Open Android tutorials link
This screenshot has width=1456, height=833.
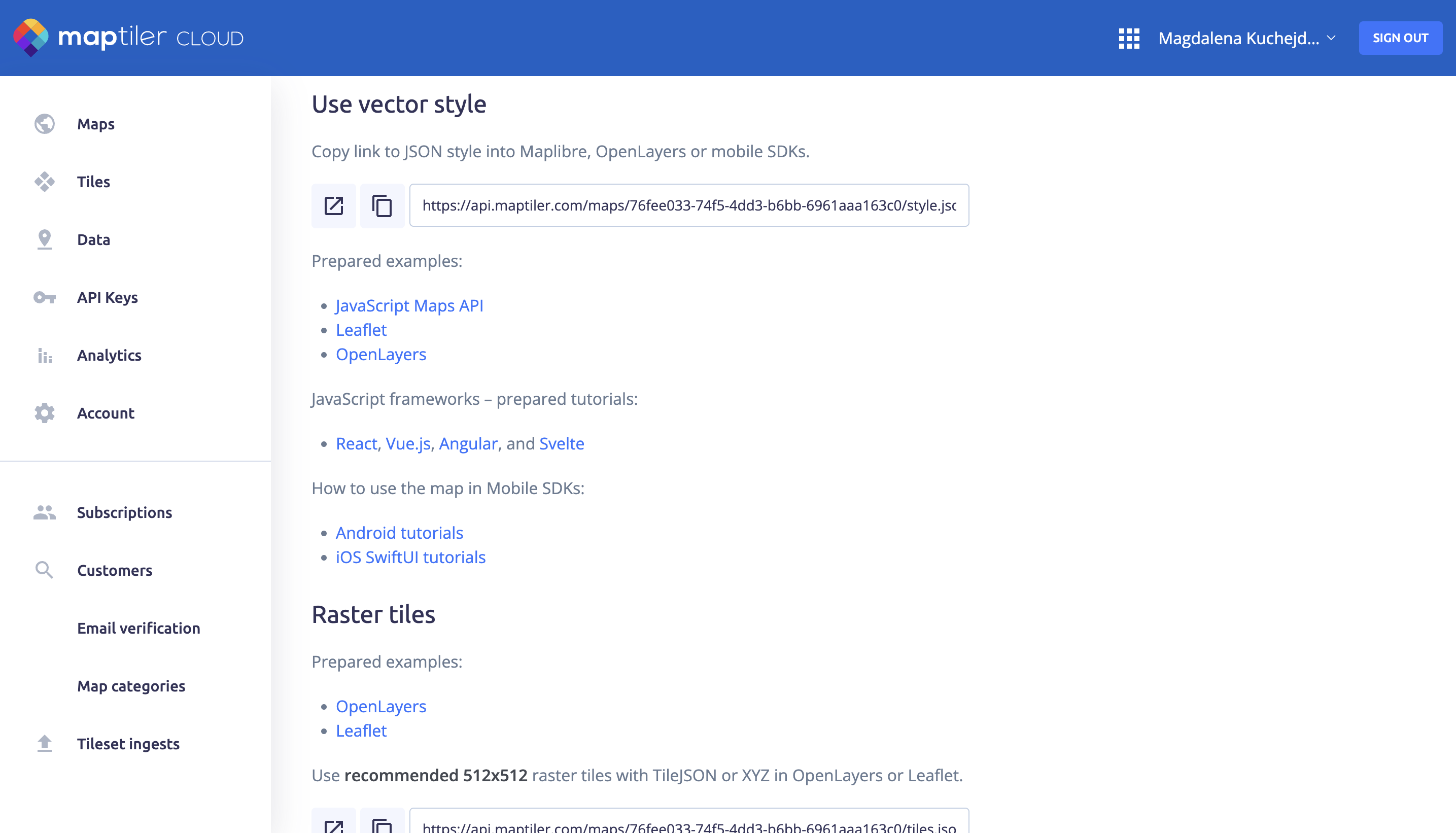pos(399,533)
